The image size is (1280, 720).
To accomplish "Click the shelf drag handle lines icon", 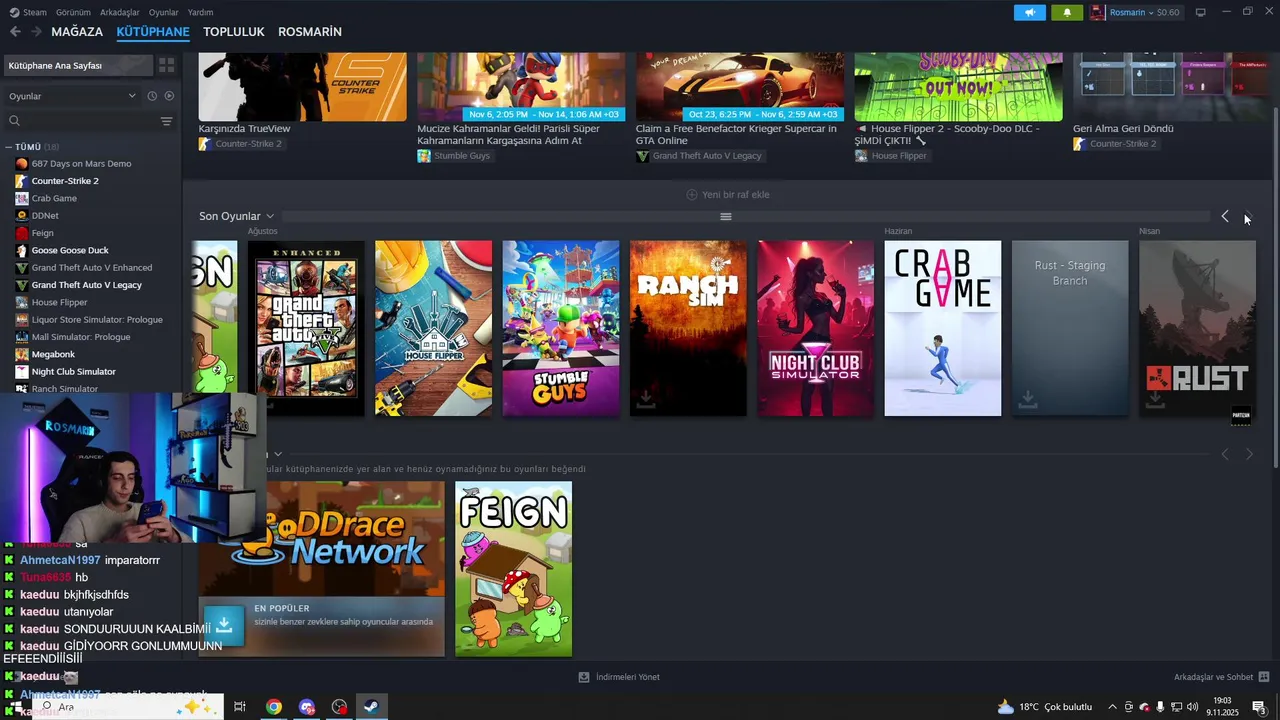I will (x=726, y=217).
